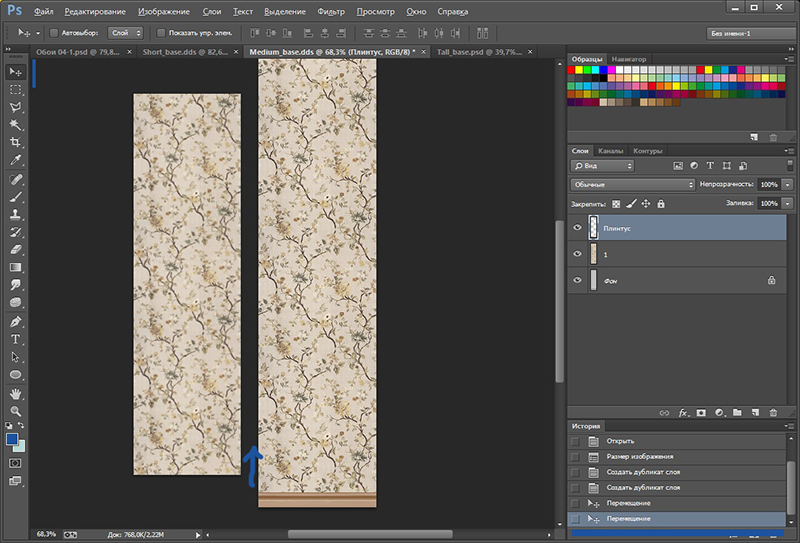The width and height of the screenshot is (800, 543).
Task: Select the Pen tool
Action: [x=16, y=322]
